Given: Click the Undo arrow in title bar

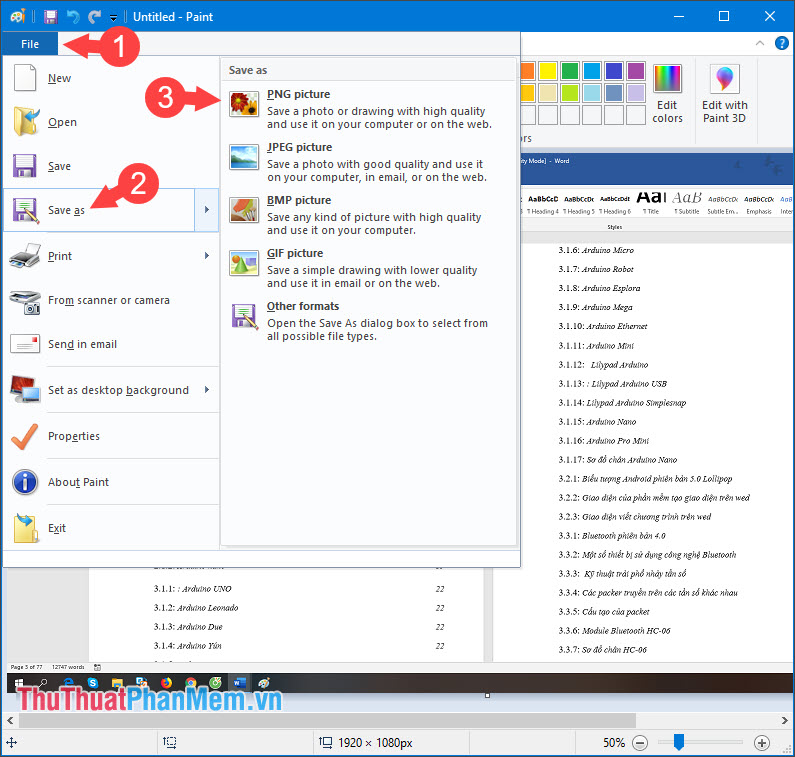Looking at the screenshot, I should 73,17.
